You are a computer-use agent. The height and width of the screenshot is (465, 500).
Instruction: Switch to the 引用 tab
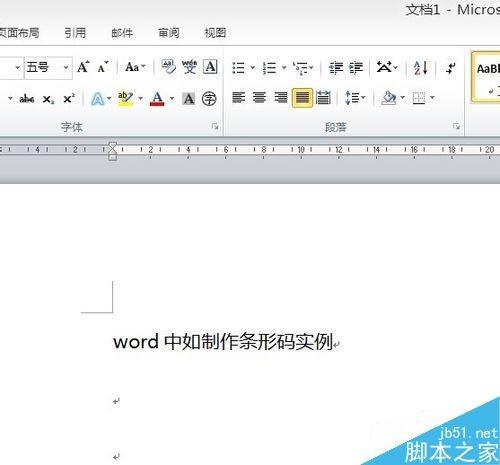[75, 33]
